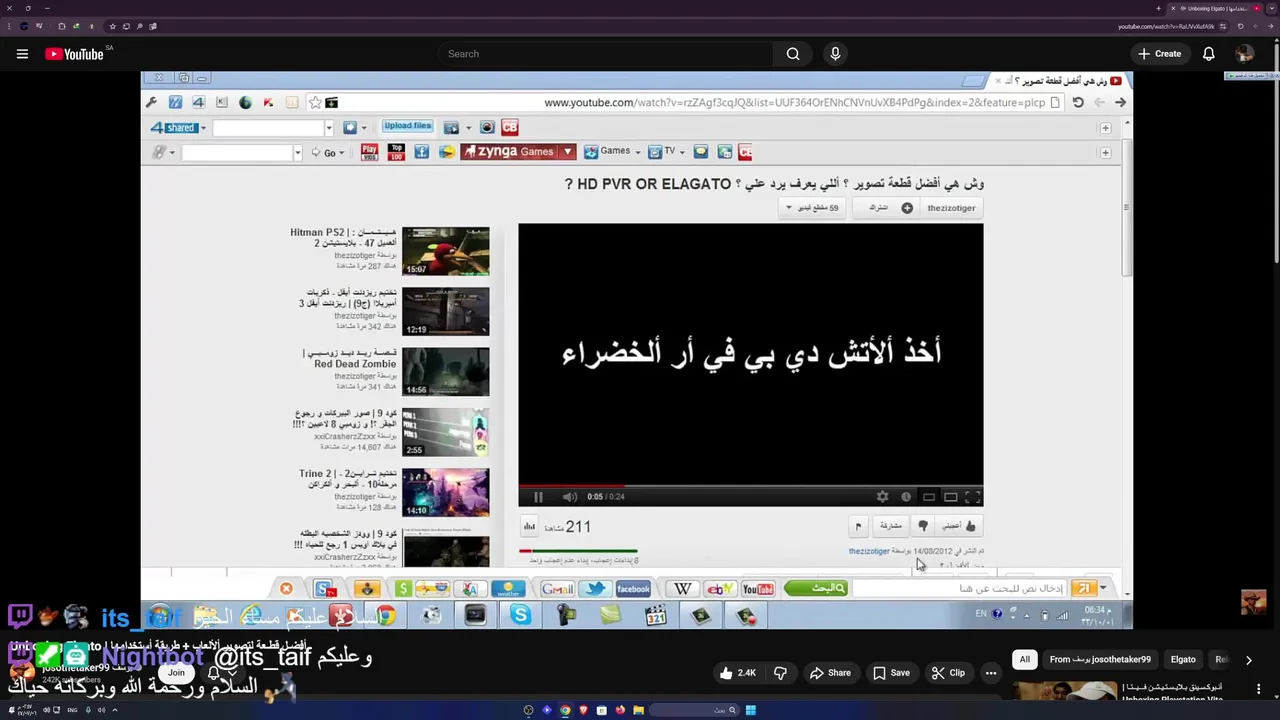The width and height of the screenshot is (1280, 720).
Task: Open thezizotiger channel name beside the subscribe button
Action: 951,208
